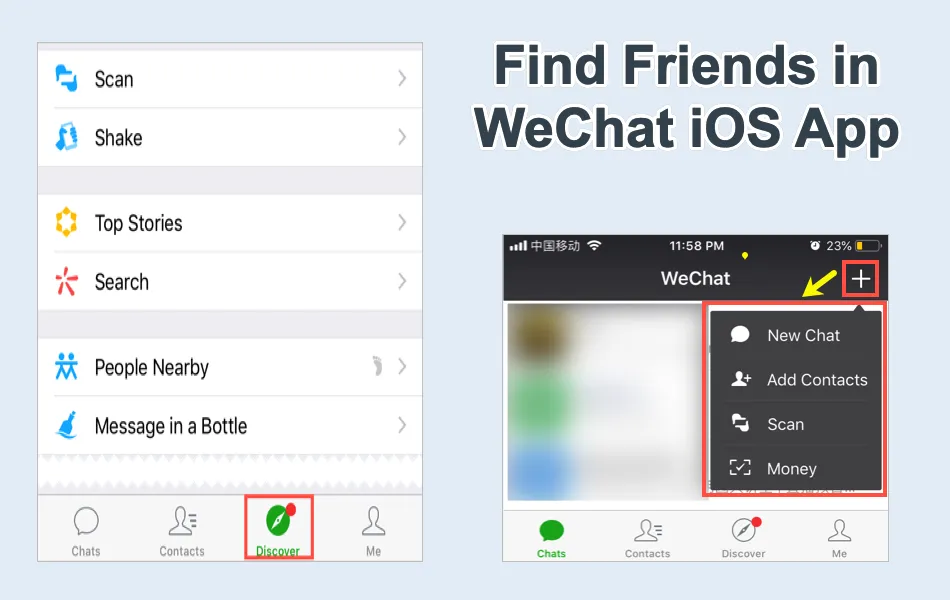Viewport: 950px width, 600px height.
Task: Open the Top Stories flower icon
Action: coord(66,222)
